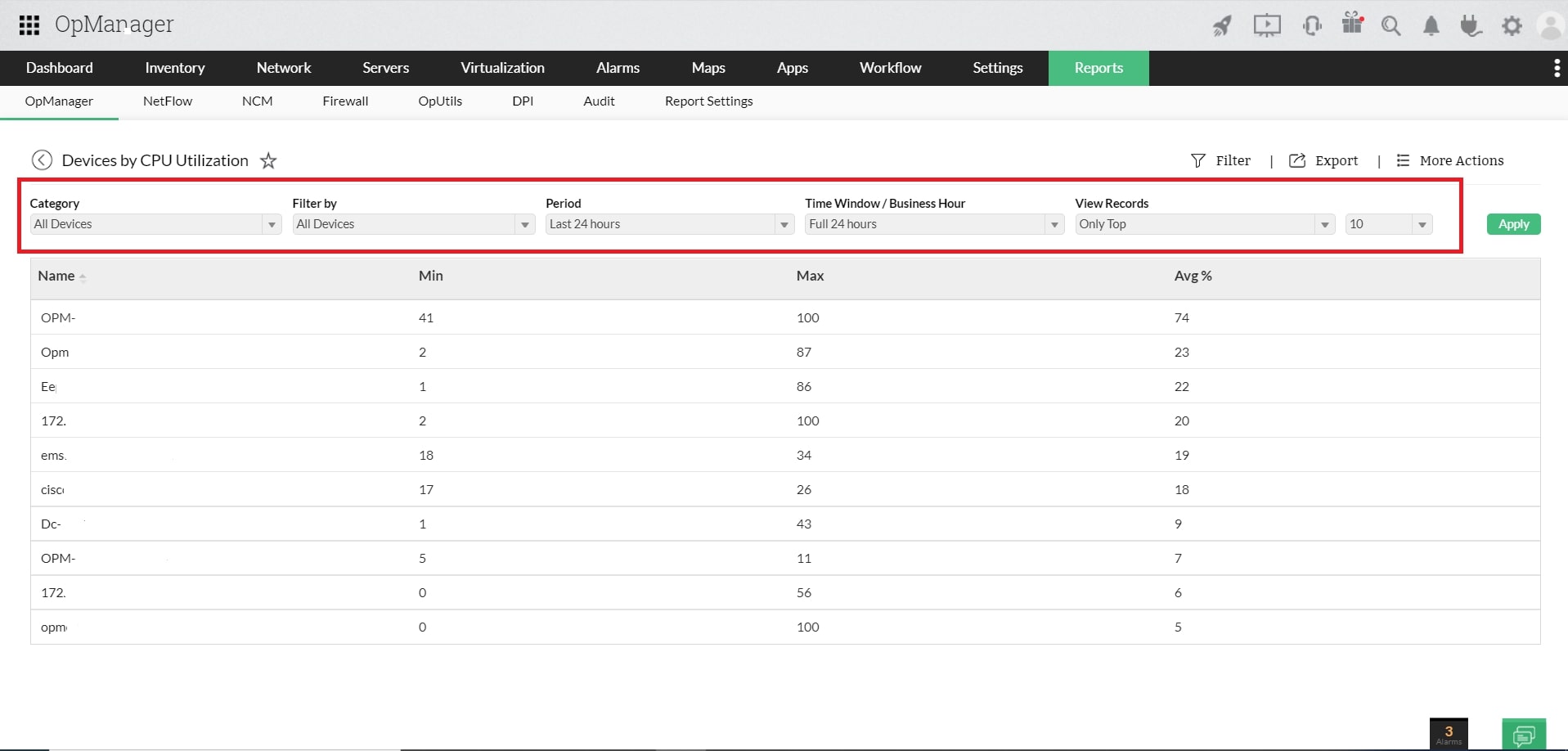1568x751 pixels.
Task: Click the green Apply button
Action: click(x=1512, y=223)
